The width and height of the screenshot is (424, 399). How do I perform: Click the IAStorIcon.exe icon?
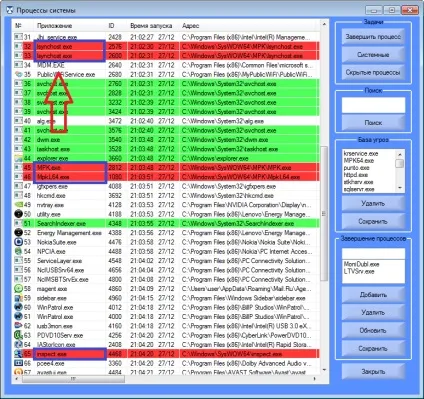click(x=19, y=344)
